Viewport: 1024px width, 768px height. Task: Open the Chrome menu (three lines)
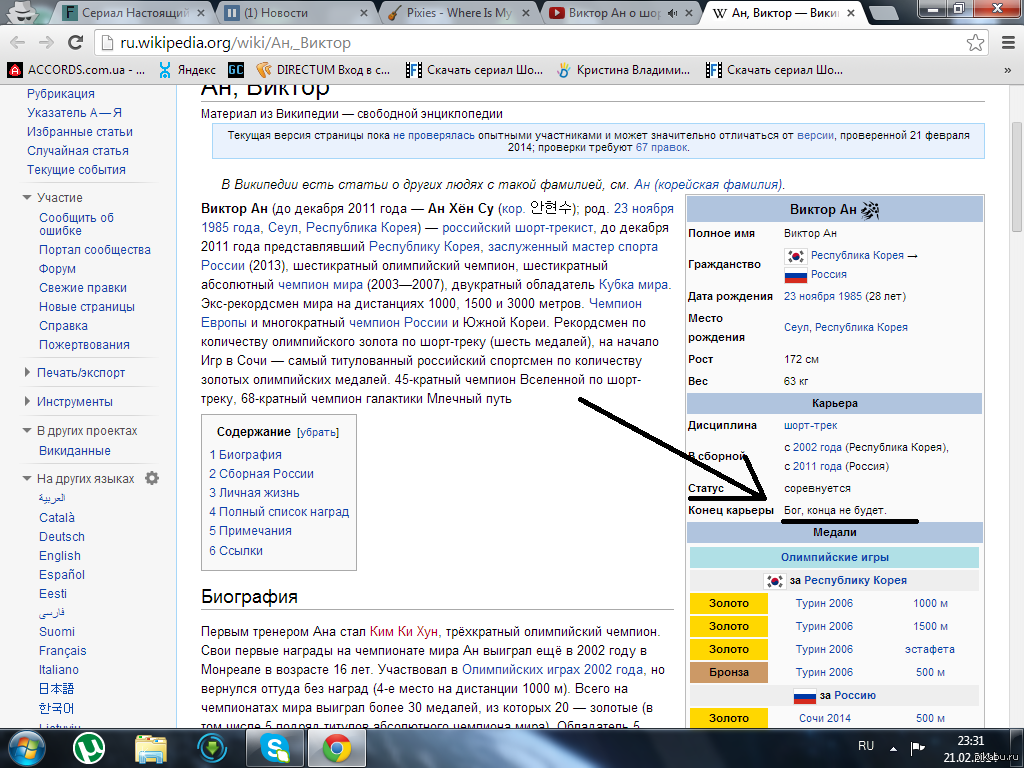pyautogui.click(x=1008, y=43)
